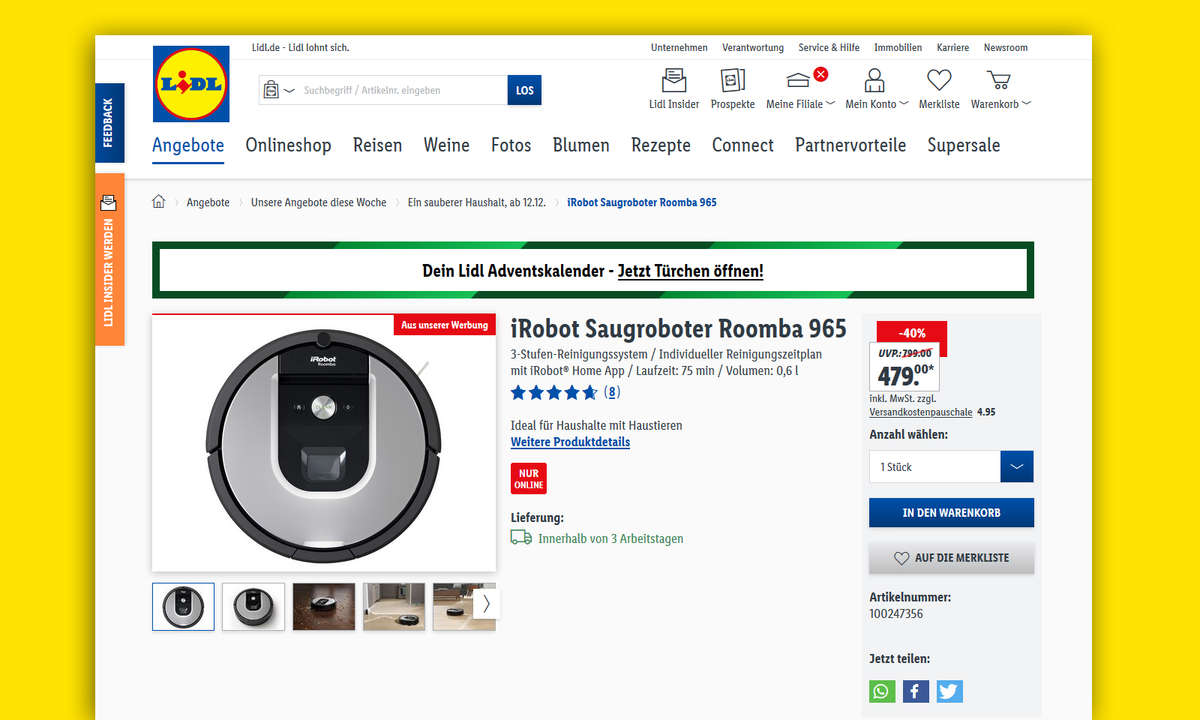The height and width of the screenshot is (720, 1200).
Task: Open the Mein Konto person icon
Action: [875, 81]
